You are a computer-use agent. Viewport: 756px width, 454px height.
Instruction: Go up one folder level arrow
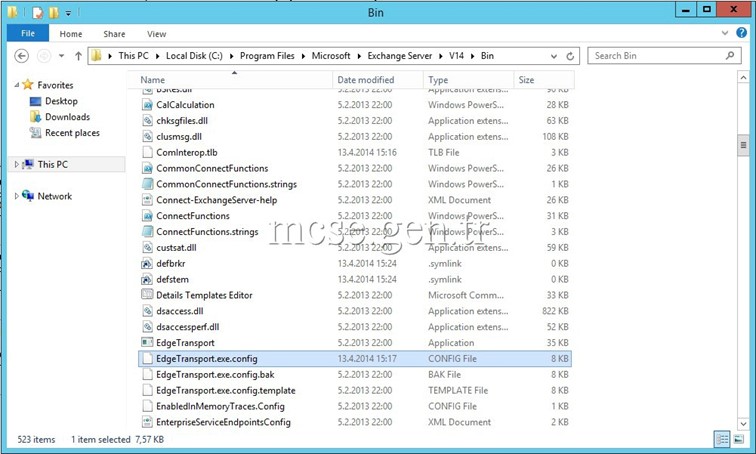click(x=78, y=56)
